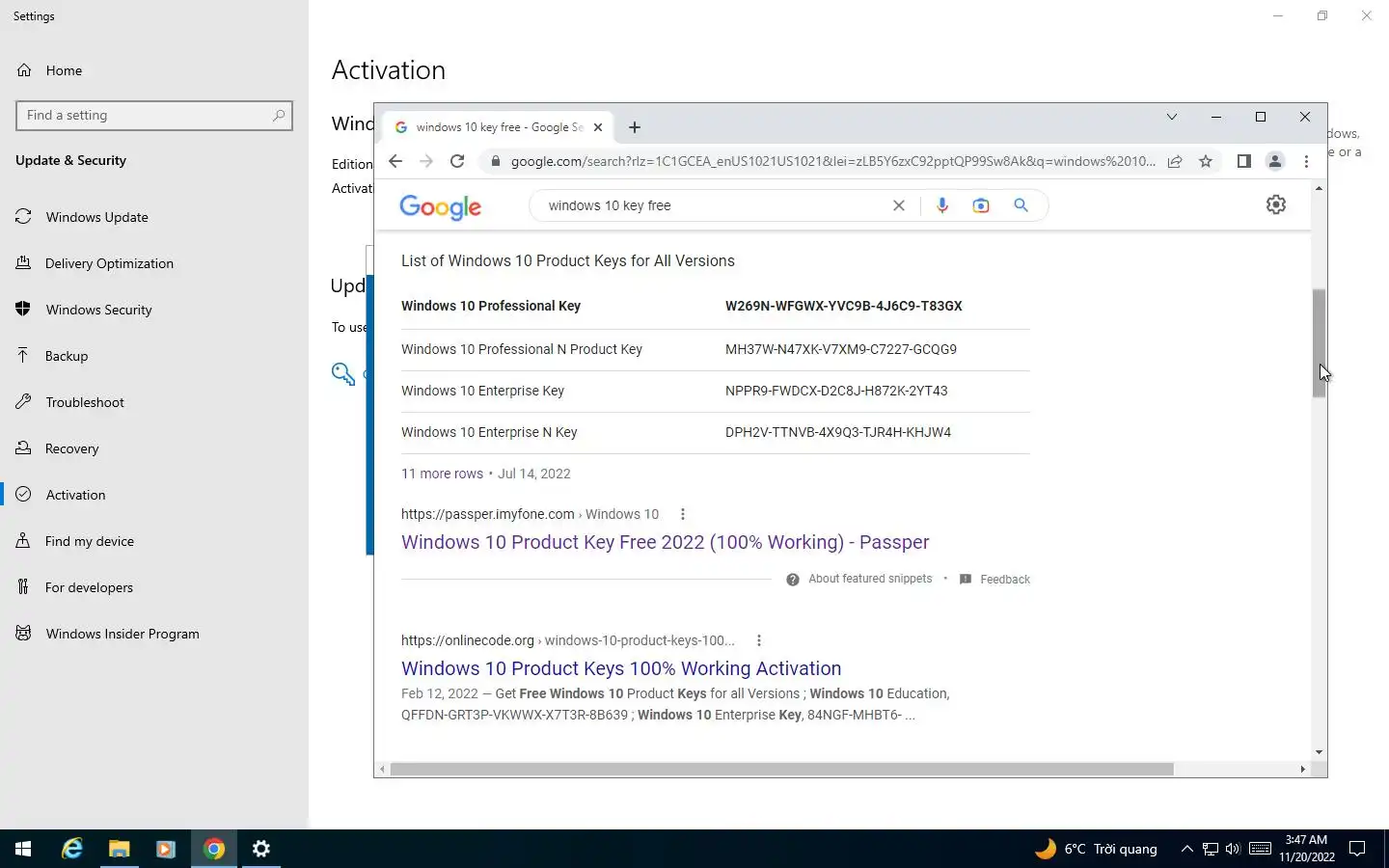The height and width of the screenshot is (868, 1389).
Task: Close the windows 10 key free tab
Action: pos(598,127)
